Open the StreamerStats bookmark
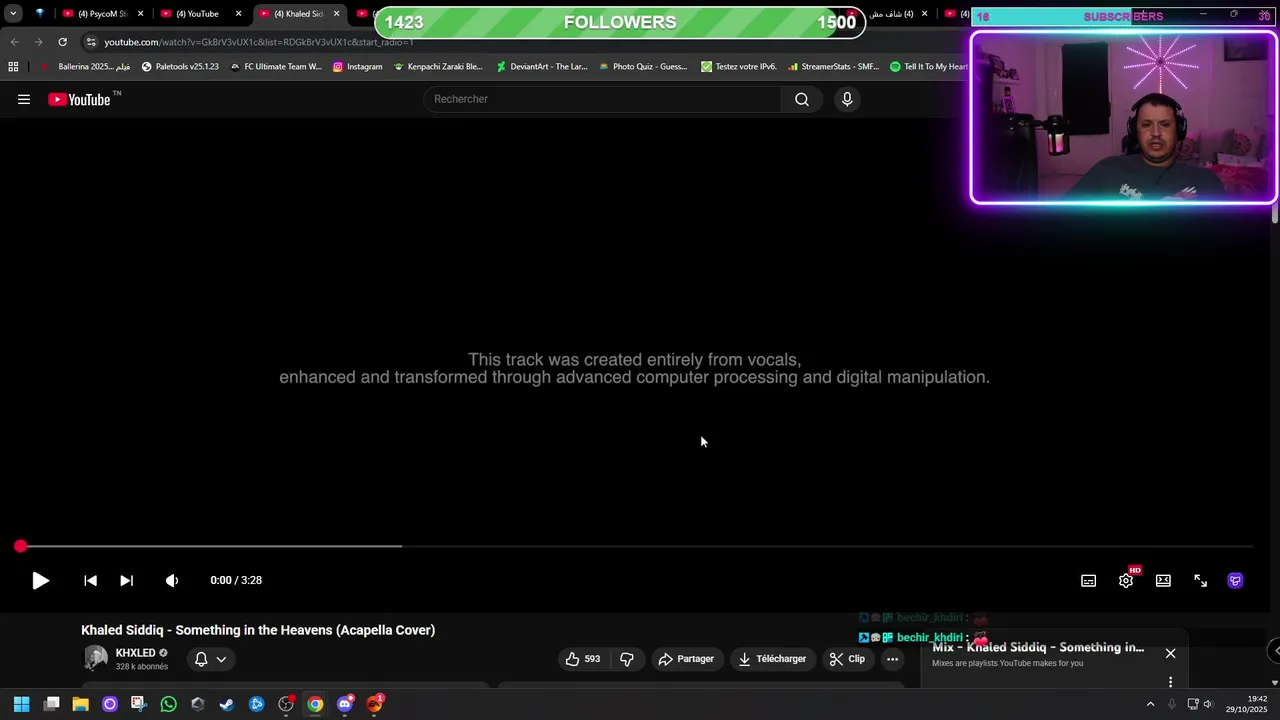The width and height of the screenshot is (1280, 720). point(833,67)
